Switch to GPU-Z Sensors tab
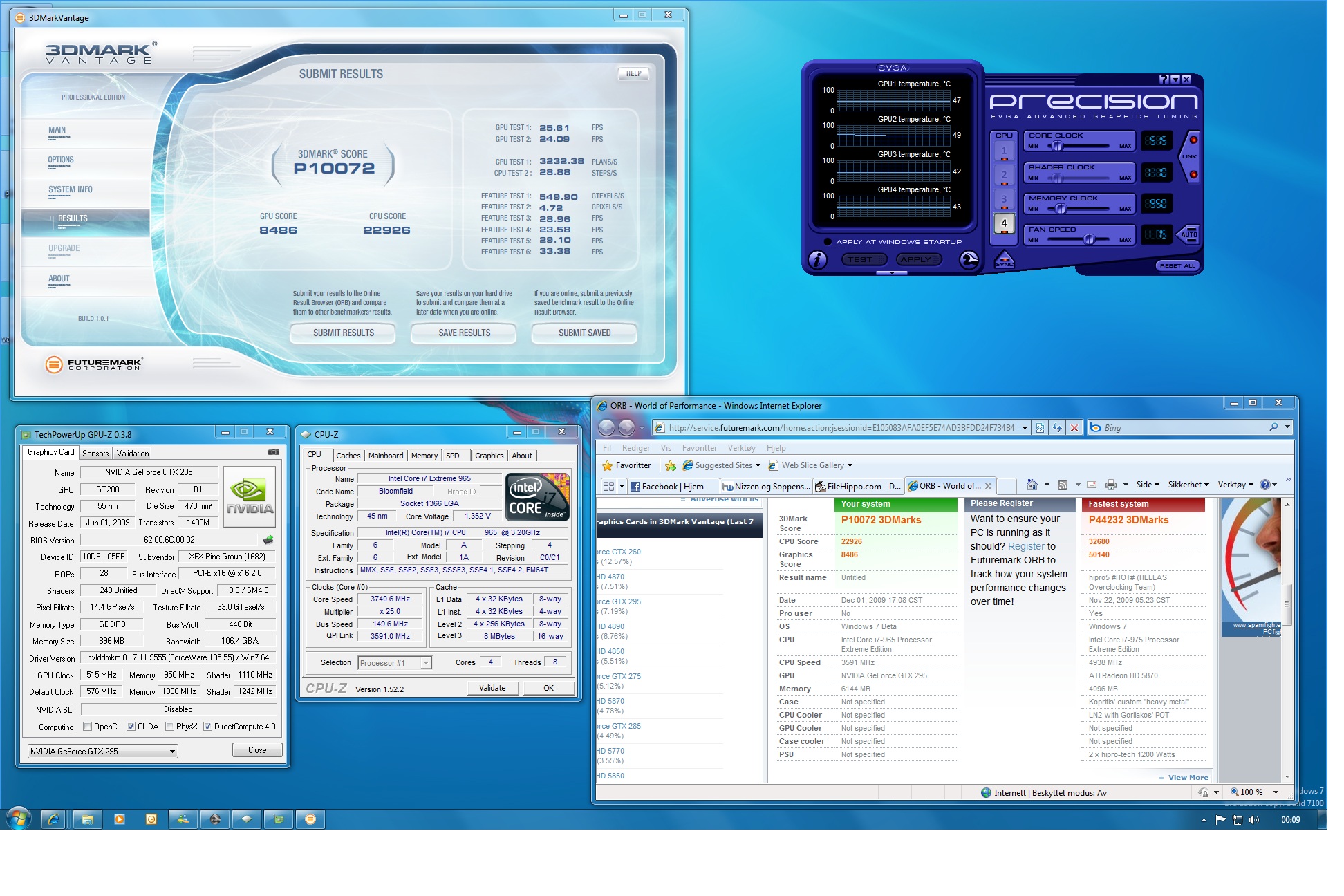 click(95, 454)
